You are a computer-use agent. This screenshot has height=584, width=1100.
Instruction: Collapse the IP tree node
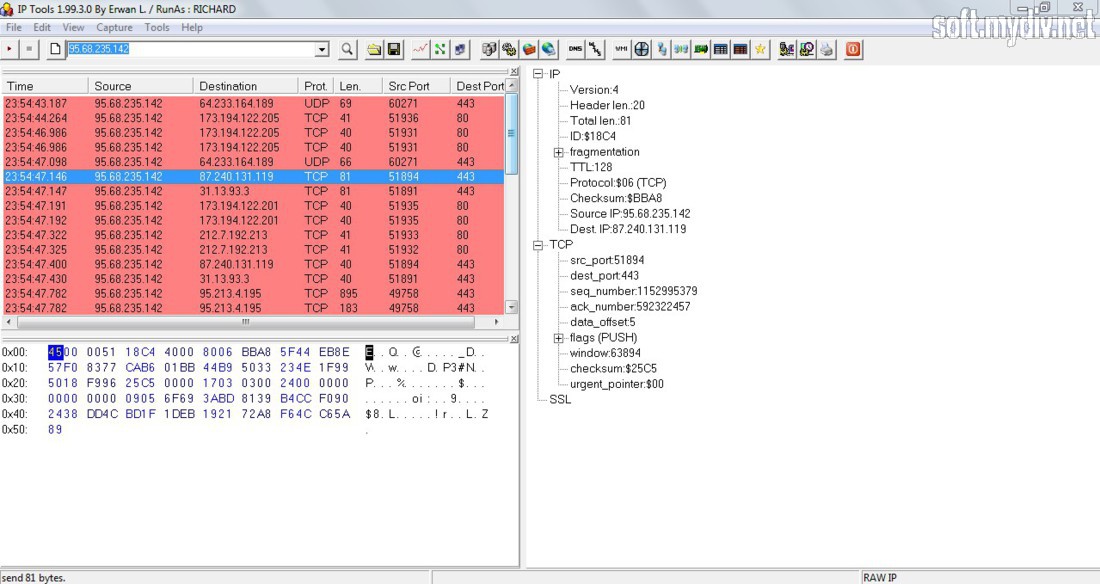(x=538, y=74)
